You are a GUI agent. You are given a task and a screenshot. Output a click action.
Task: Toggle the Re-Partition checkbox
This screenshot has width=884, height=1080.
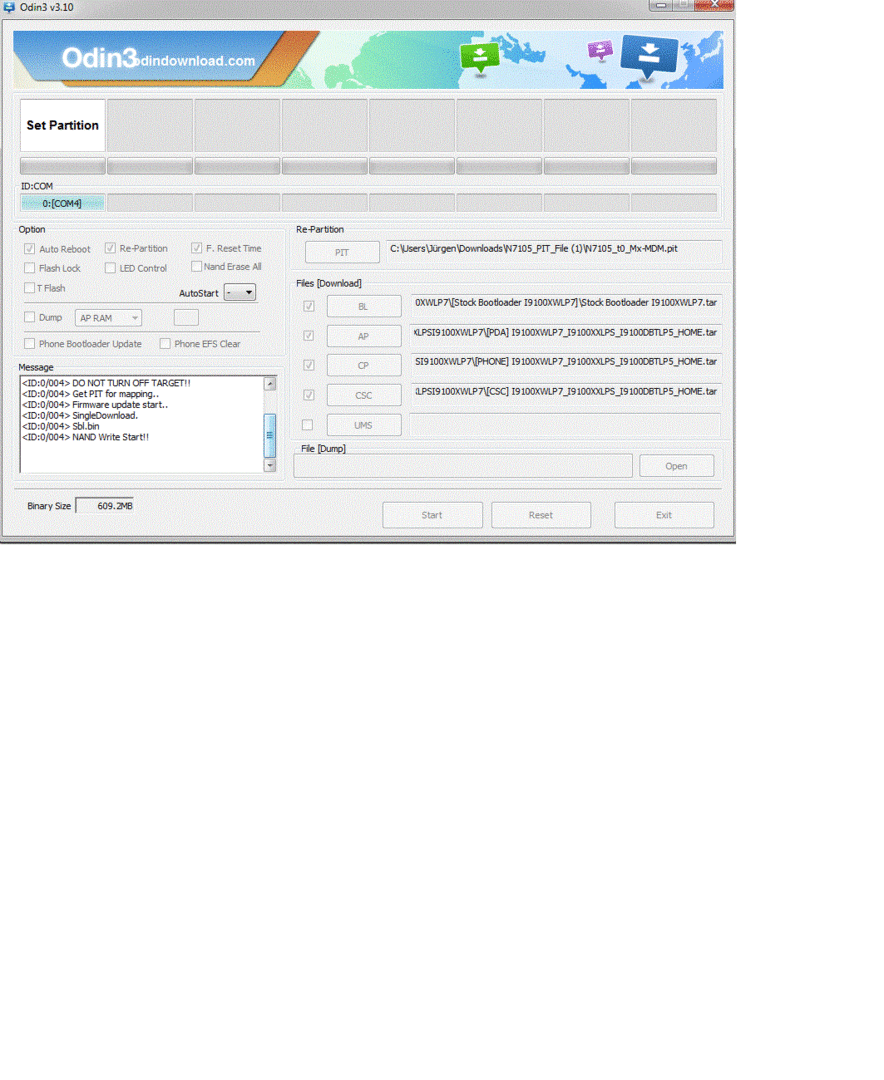110,248
